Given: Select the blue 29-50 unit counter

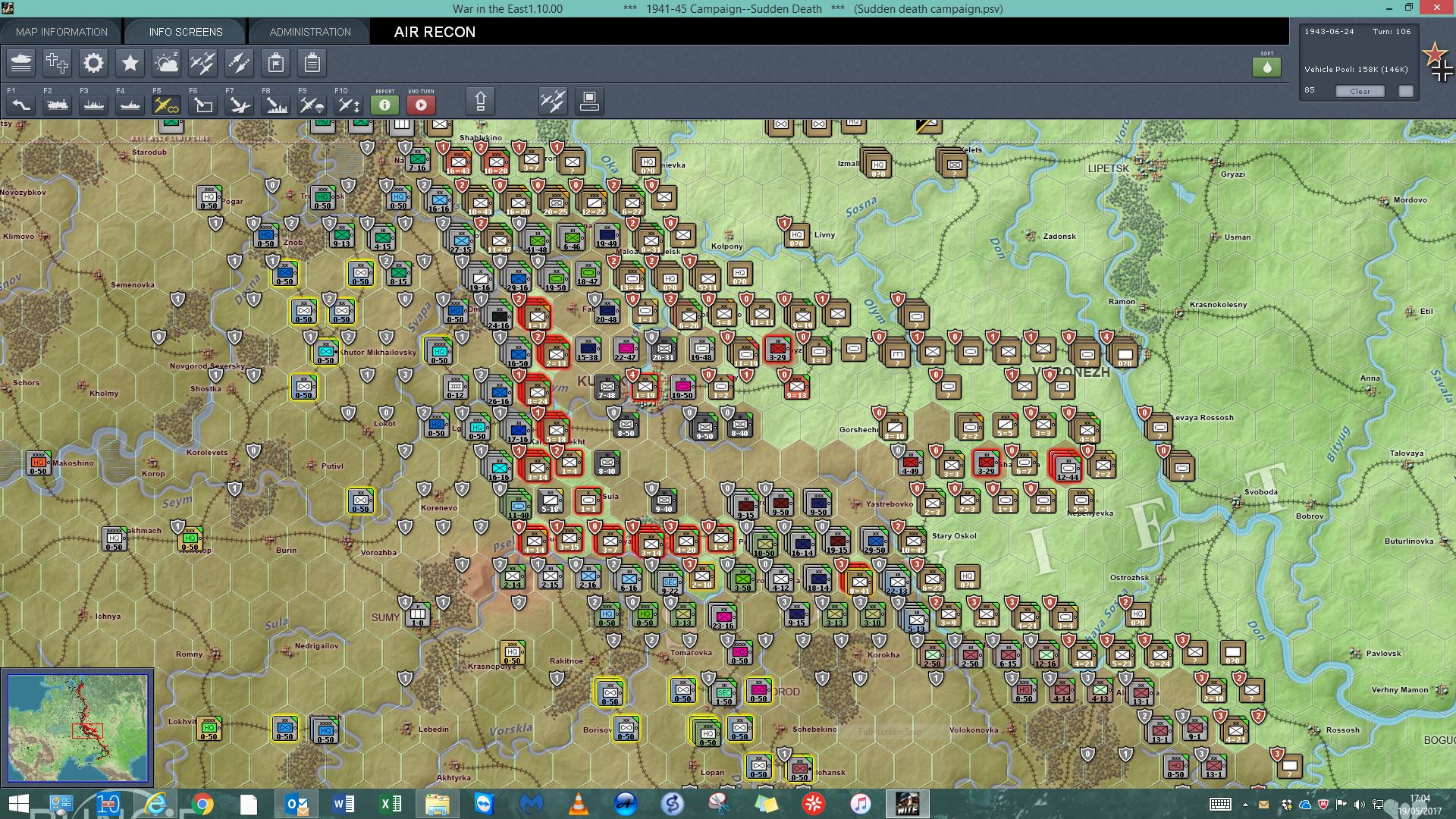Looking at the screenshot, I should click(874, 541).
